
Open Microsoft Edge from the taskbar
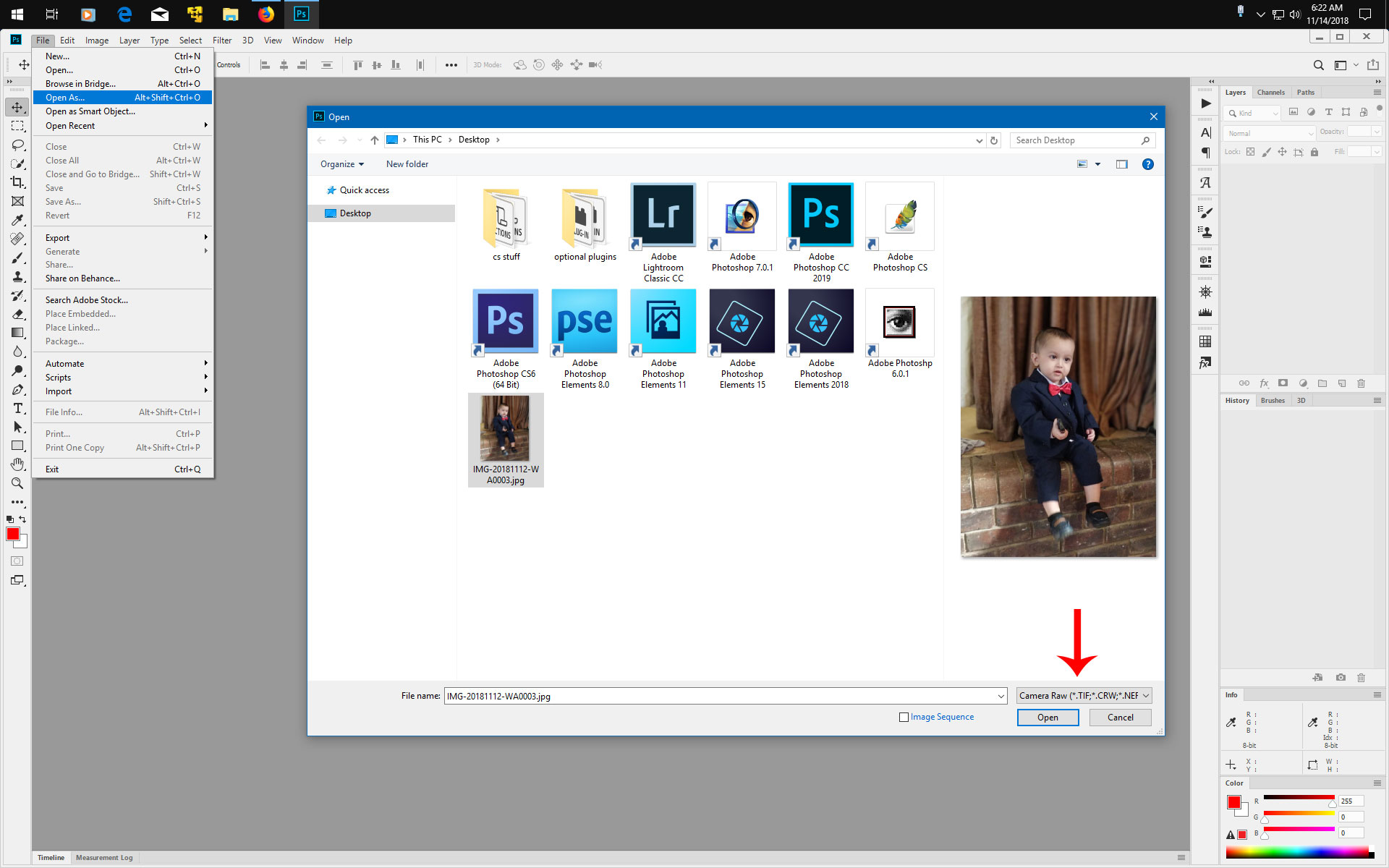tap(124, 14)
